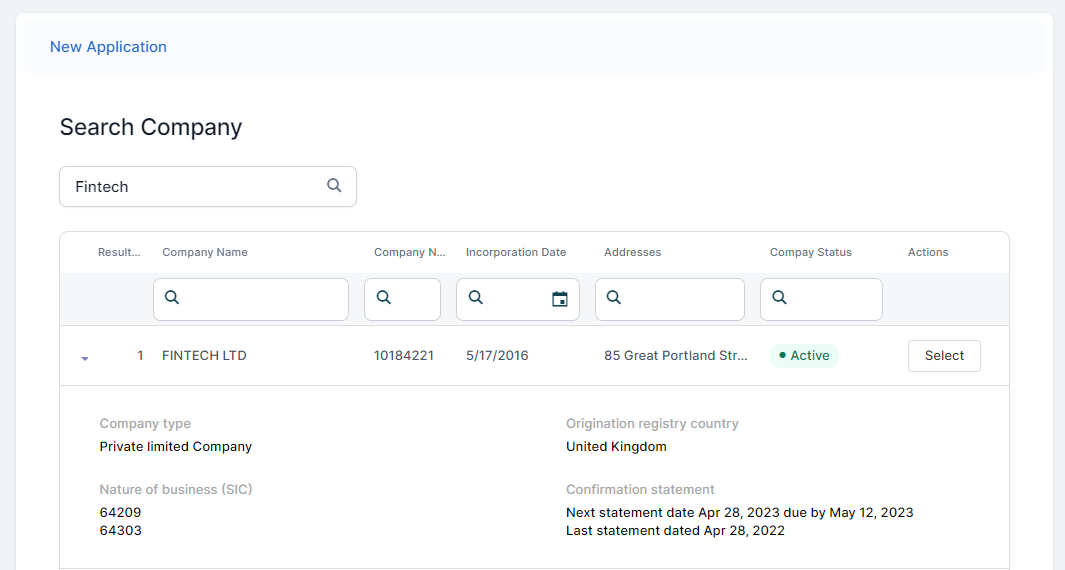Sort by Addresses column header
Viewport: 1065px width, 570px height.
(x=632, y=252)
